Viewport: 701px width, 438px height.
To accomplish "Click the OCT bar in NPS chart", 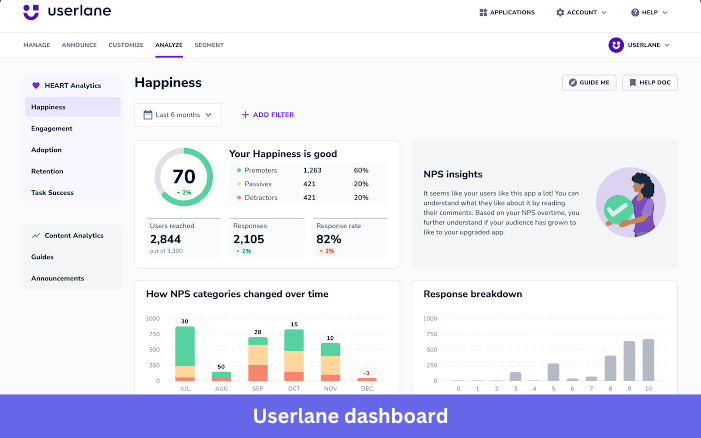I will coord(294,355).
